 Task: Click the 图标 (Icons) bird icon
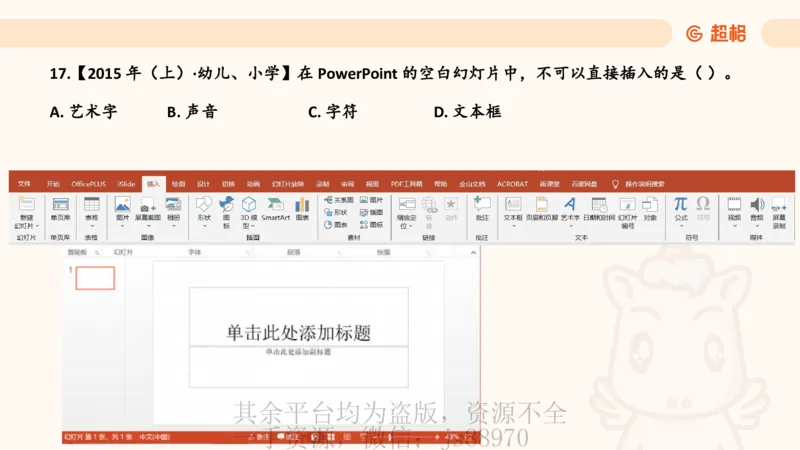point(226,205)
